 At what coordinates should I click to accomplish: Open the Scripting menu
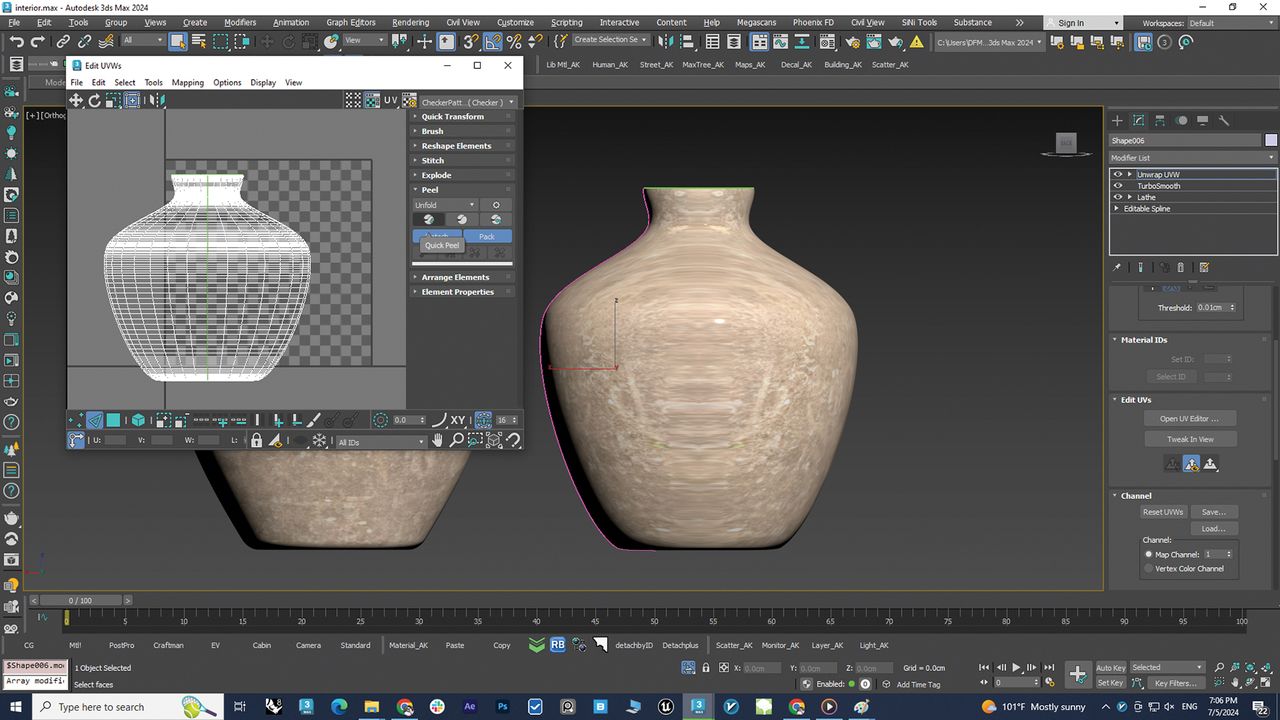click(x=567, y=22)
